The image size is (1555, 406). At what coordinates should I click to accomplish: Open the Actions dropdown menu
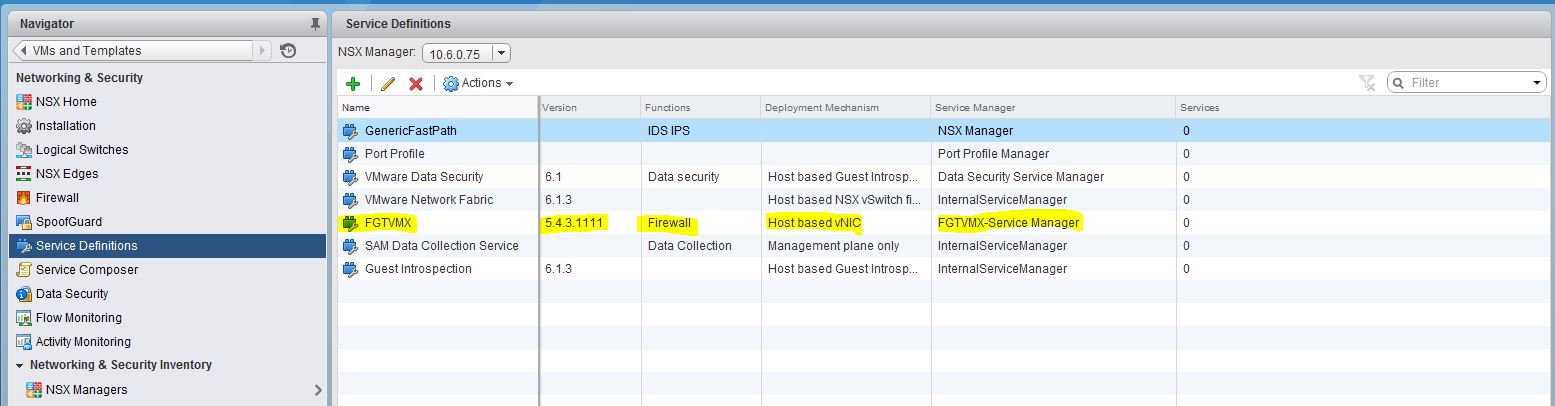click(x=478, y=83)
